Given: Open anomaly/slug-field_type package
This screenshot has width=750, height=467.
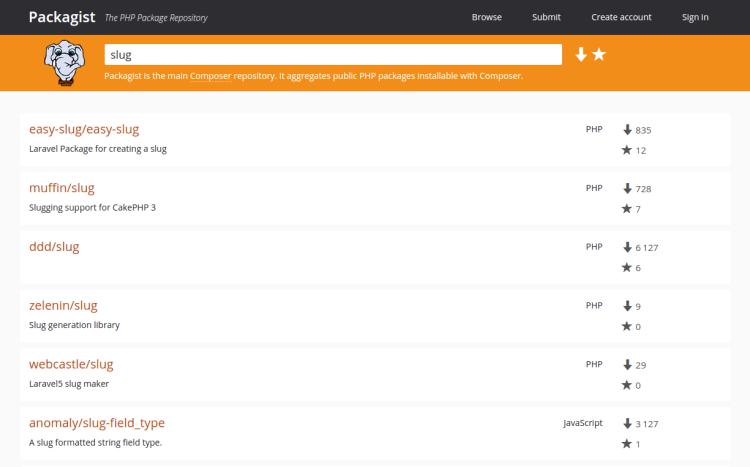Looking at the screenshot, I should 97,423.
